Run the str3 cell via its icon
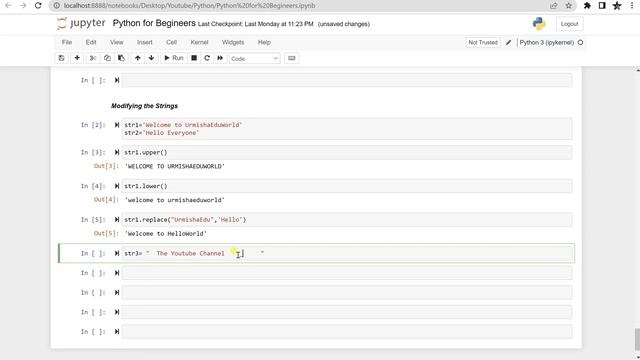640x360 pixels. 117,253
